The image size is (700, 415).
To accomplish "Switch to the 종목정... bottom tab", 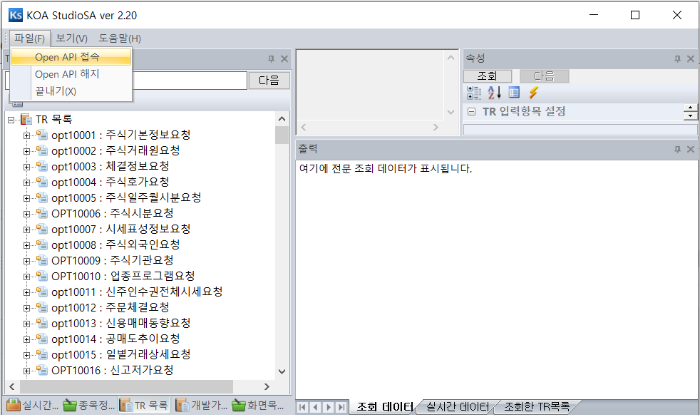I will (89, 405).
